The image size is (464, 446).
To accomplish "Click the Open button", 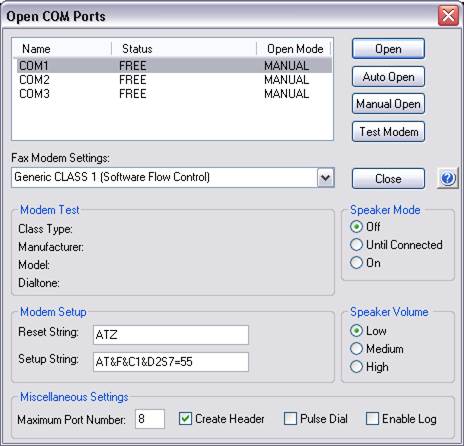I will pos(388,49).
